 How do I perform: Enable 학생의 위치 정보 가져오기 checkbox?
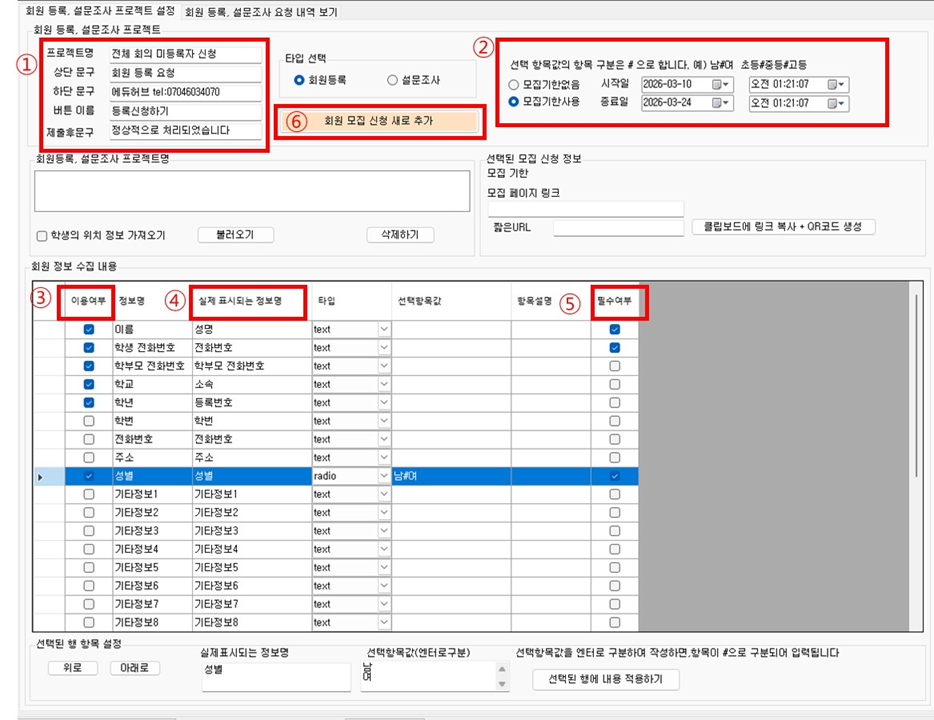point(41,236)
